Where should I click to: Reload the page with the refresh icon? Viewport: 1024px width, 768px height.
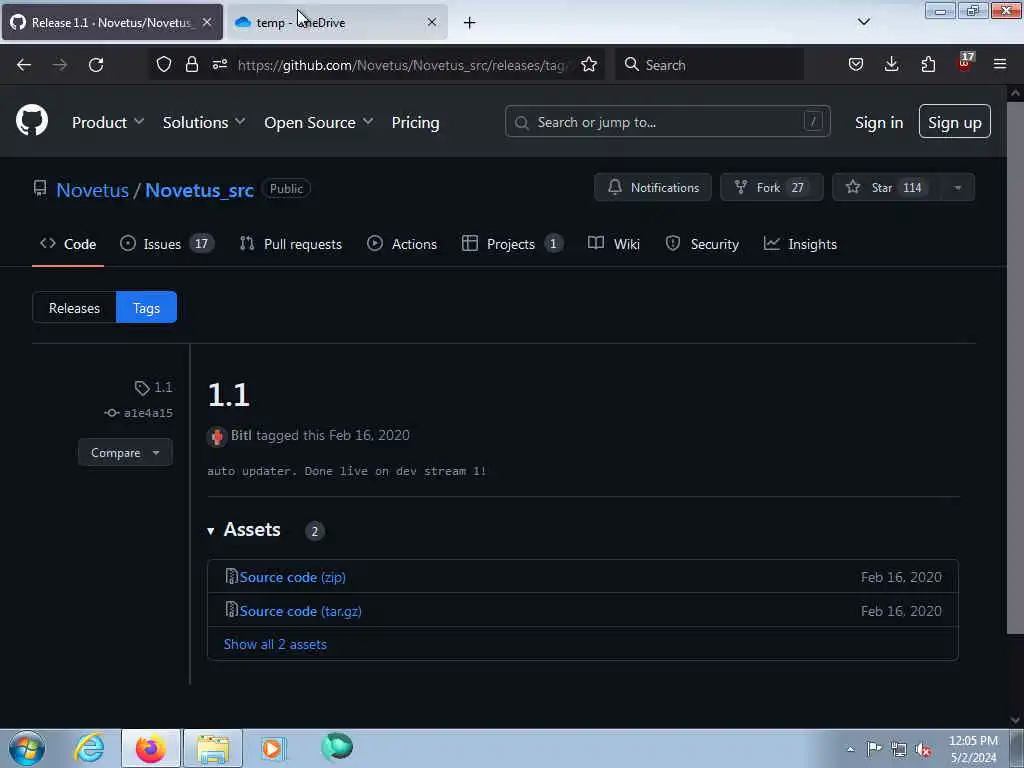96,65
